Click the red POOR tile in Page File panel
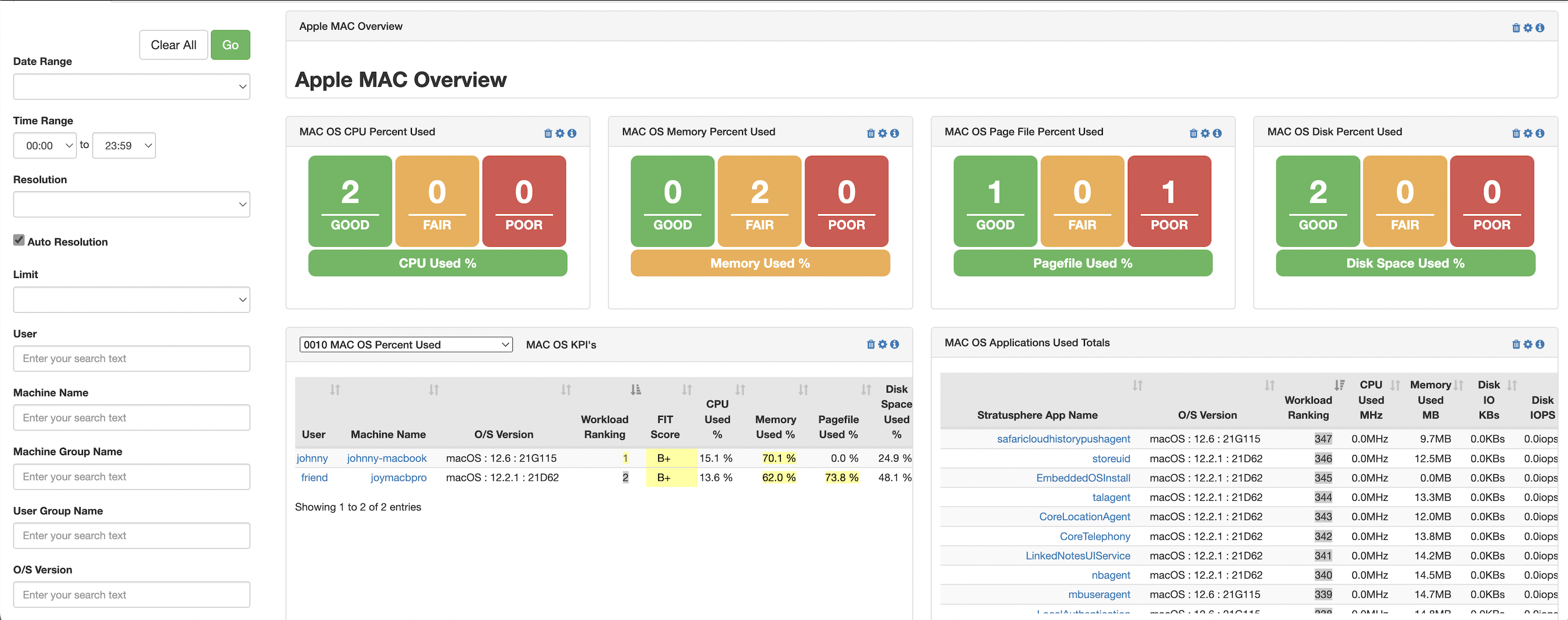 click(1169, 201)
